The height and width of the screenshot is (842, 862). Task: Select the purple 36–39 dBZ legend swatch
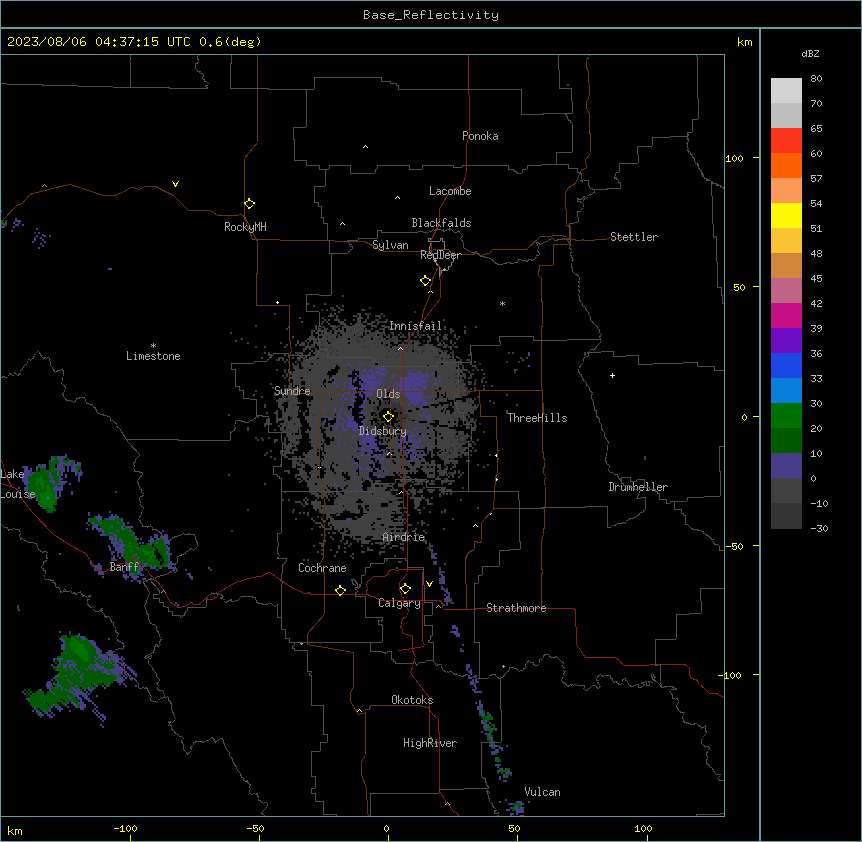coord(786,341)
